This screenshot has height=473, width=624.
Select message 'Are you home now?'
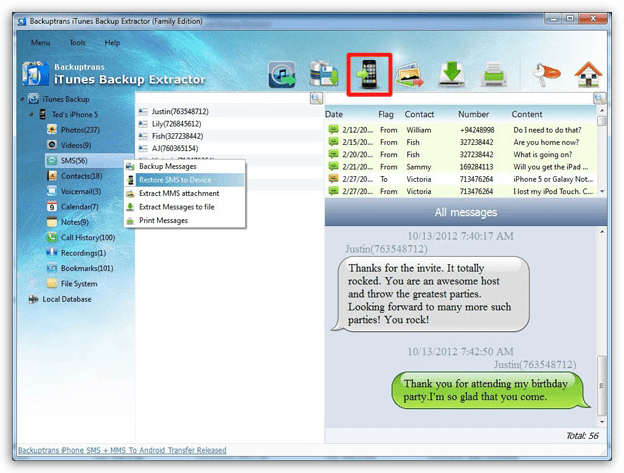(x=461, y=142)
